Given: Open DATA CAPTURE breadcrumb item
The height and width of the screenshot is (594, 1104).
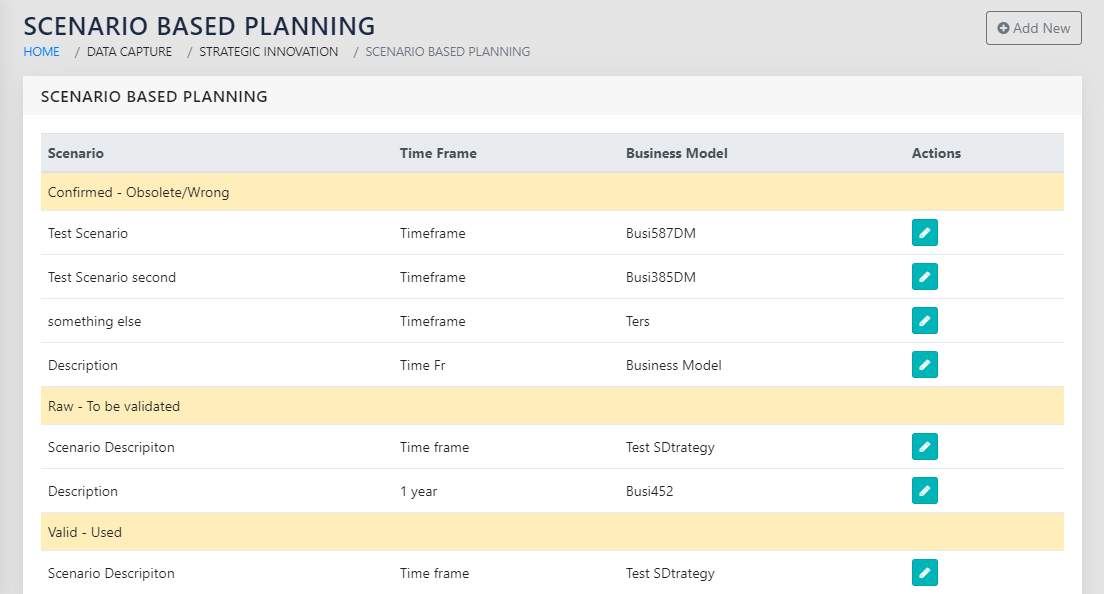Looking at the screenshot, I should coord(129,51).
